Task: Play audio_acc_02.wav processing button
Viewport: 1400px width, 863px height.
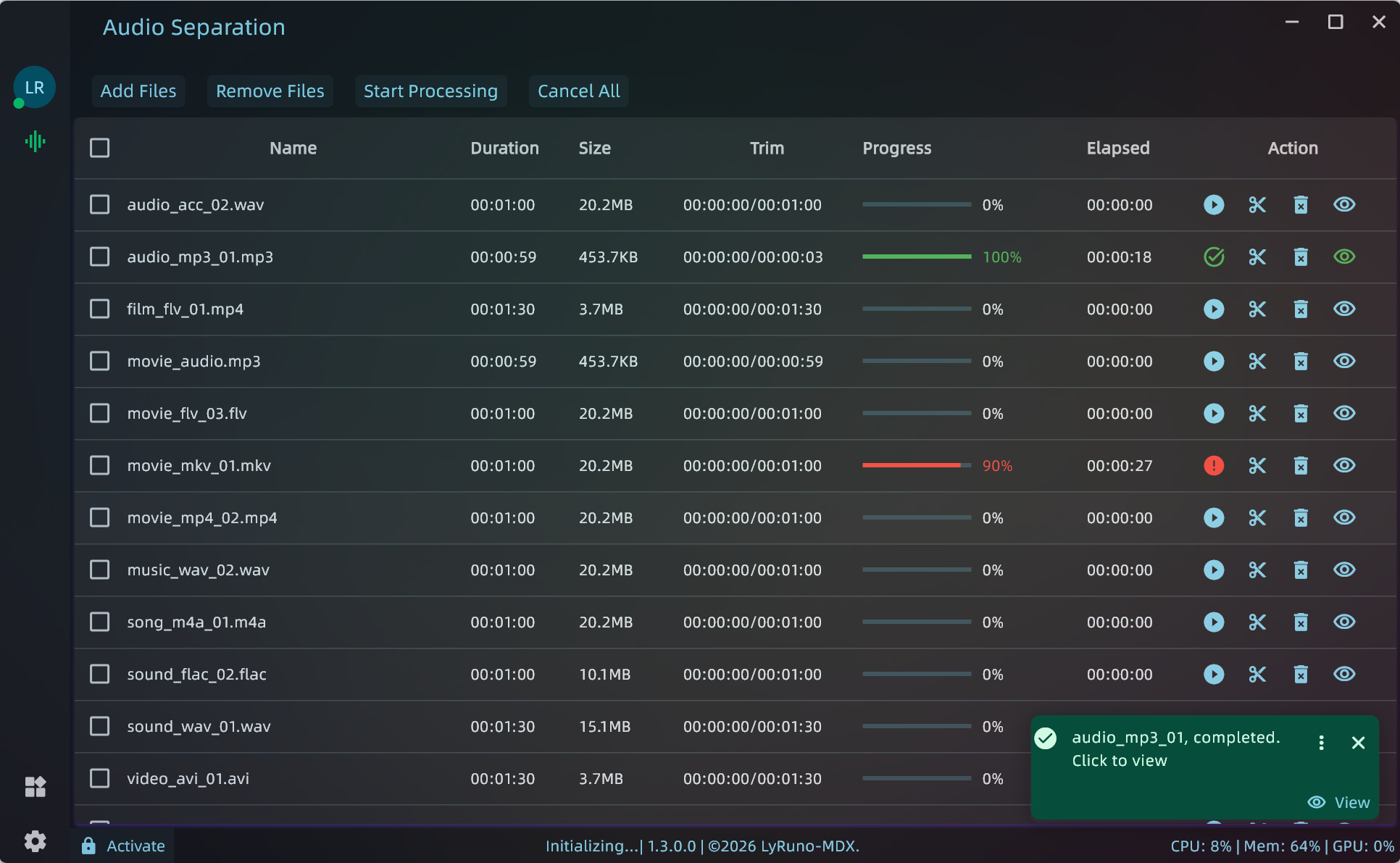Action: click(1214, 205)
